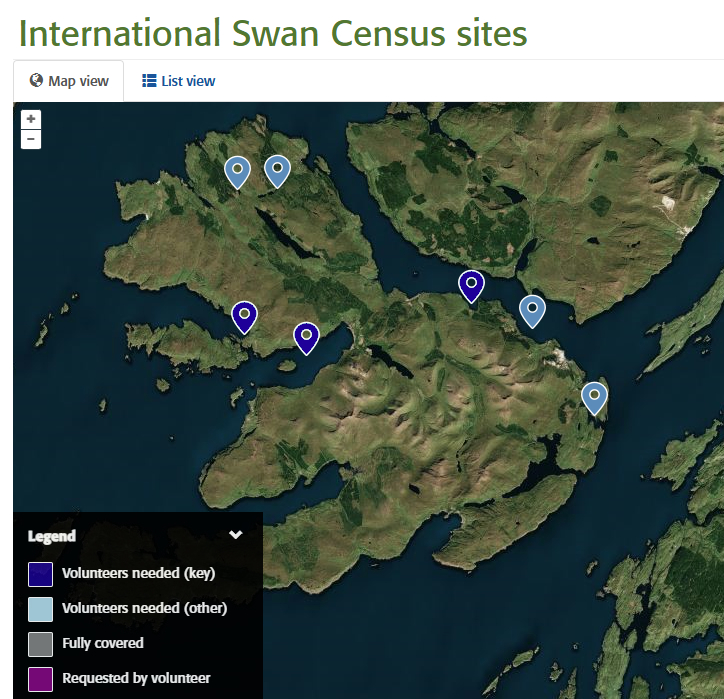Click the dark blue key volunteers swatch

click(41, 574)
